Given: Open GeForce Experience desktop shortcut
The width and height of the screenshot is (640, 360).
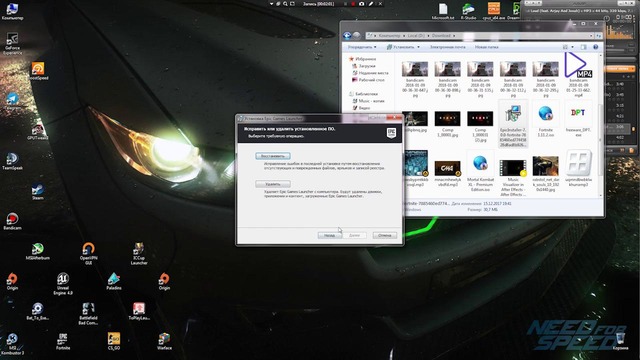Looking at the screenshot, I should pos(12,44).
